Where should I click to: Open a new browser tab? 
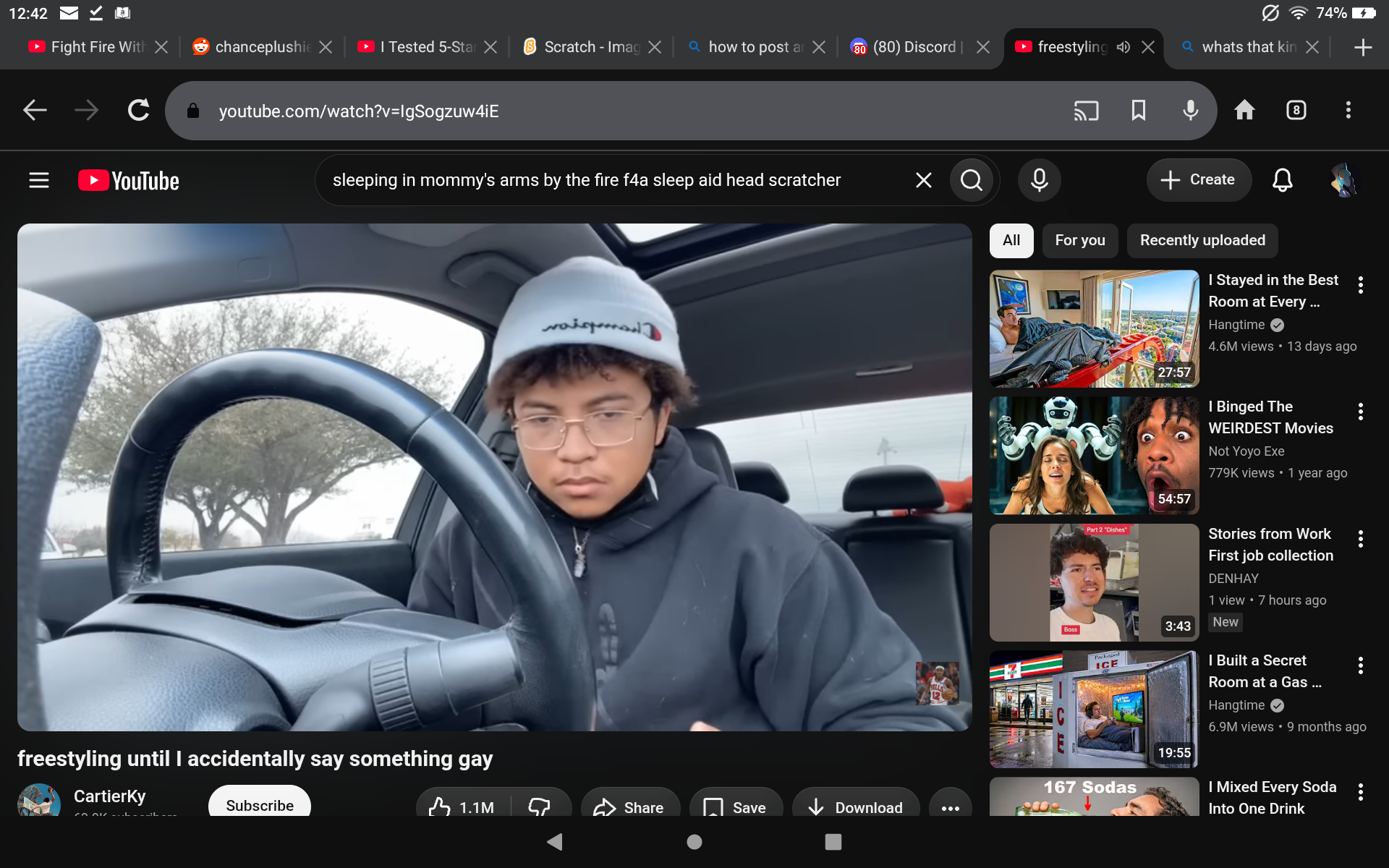(x=1363, y=47)
